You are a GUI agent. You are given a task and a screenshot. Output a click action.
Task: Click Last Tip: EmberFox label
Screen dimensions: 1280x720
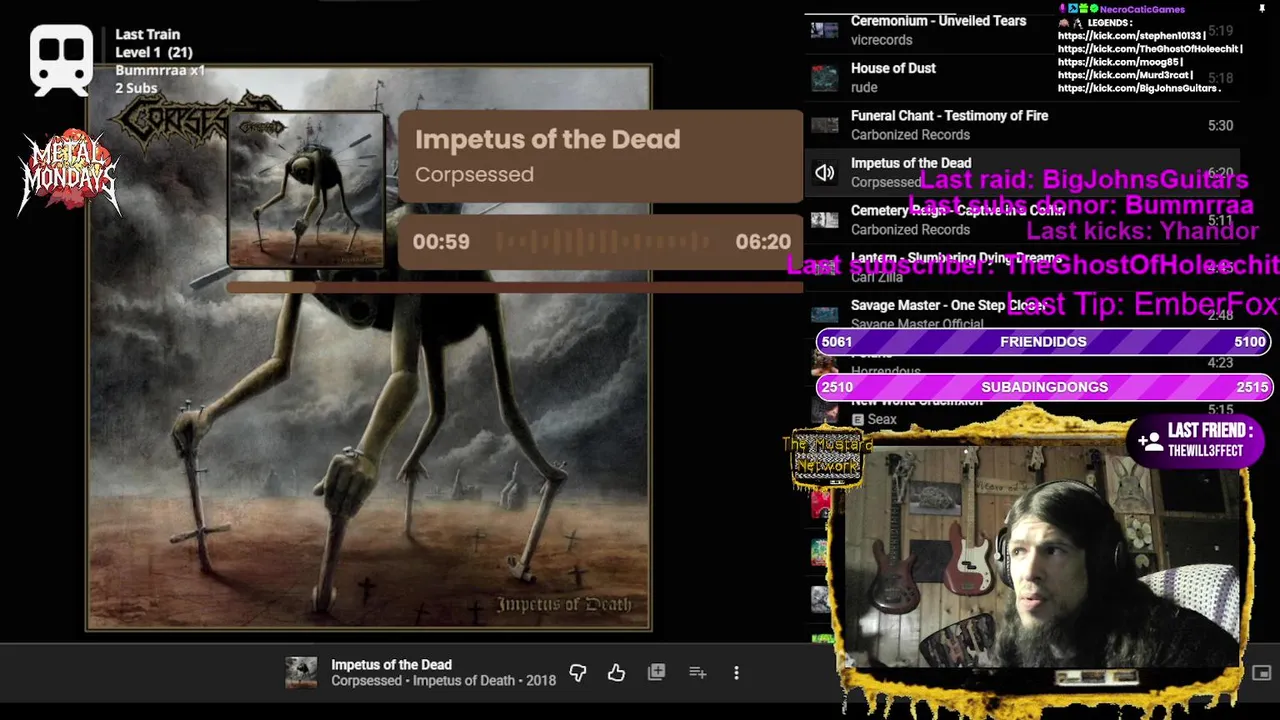coord(1143,304)
